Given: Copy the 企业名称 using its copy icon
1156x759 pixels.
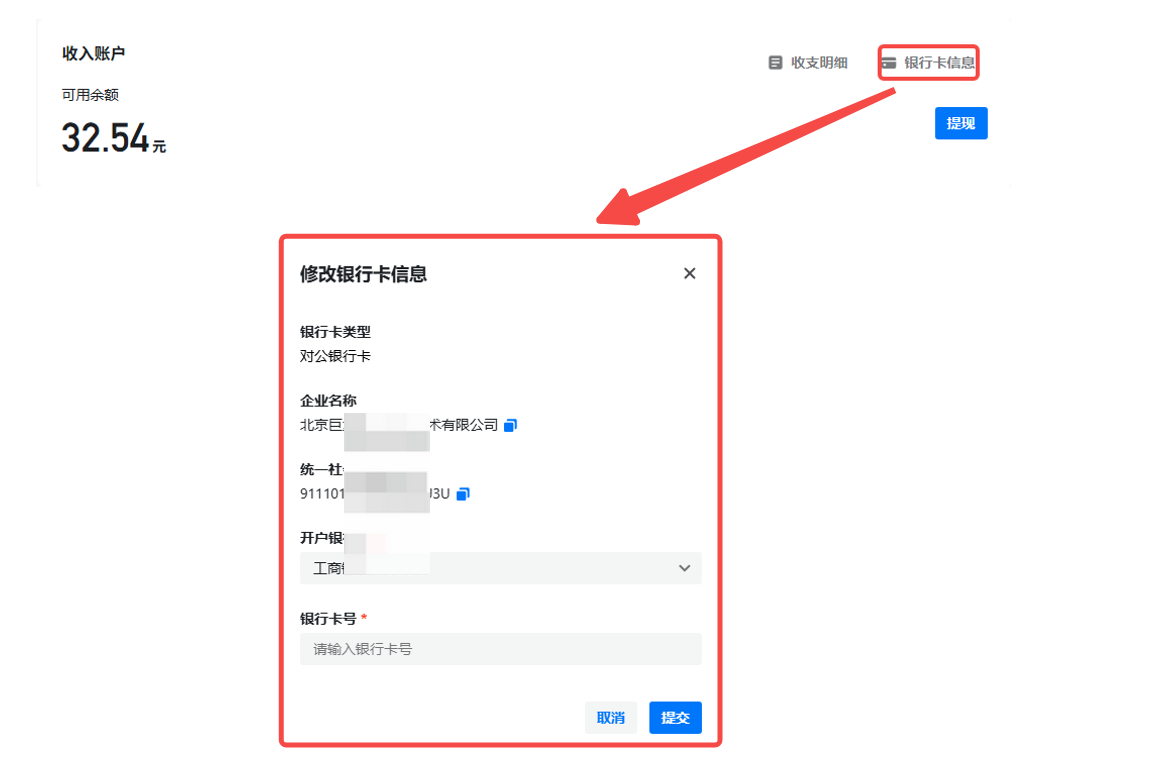Looking at the screenshot, I should tap(510, 425).
